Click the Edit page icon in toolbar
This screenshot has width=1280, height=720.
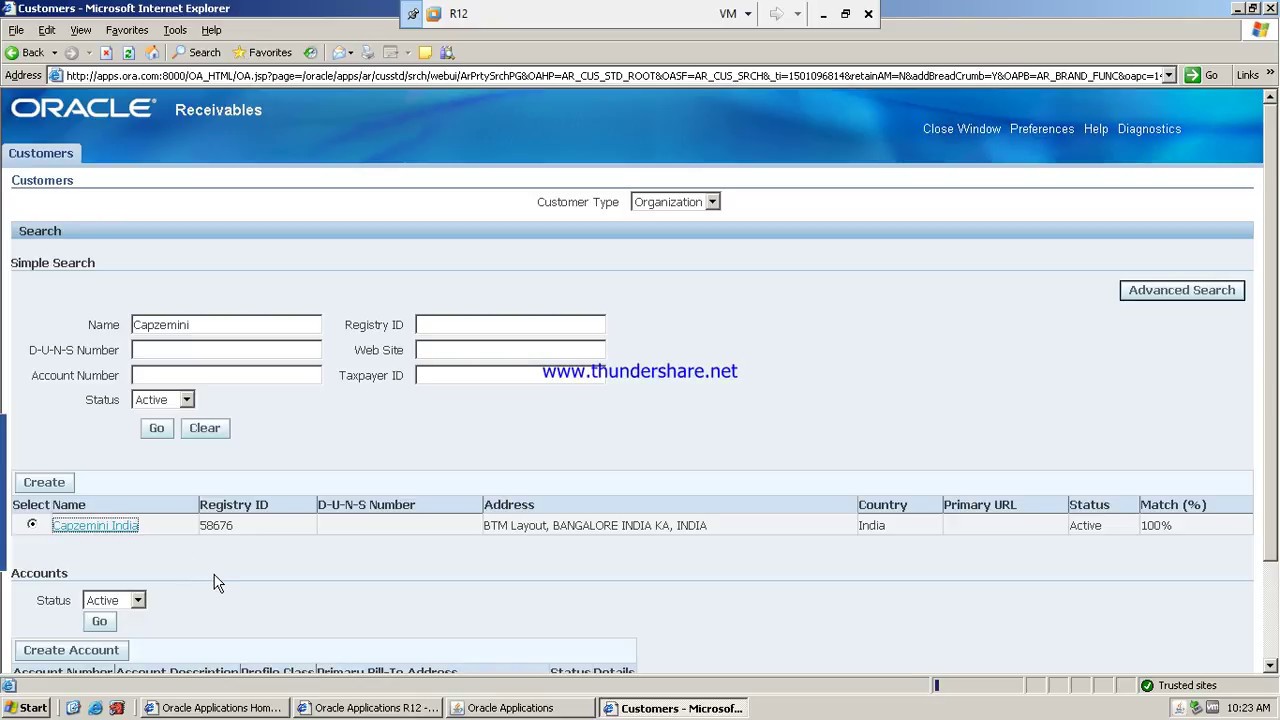coord(391,53)
